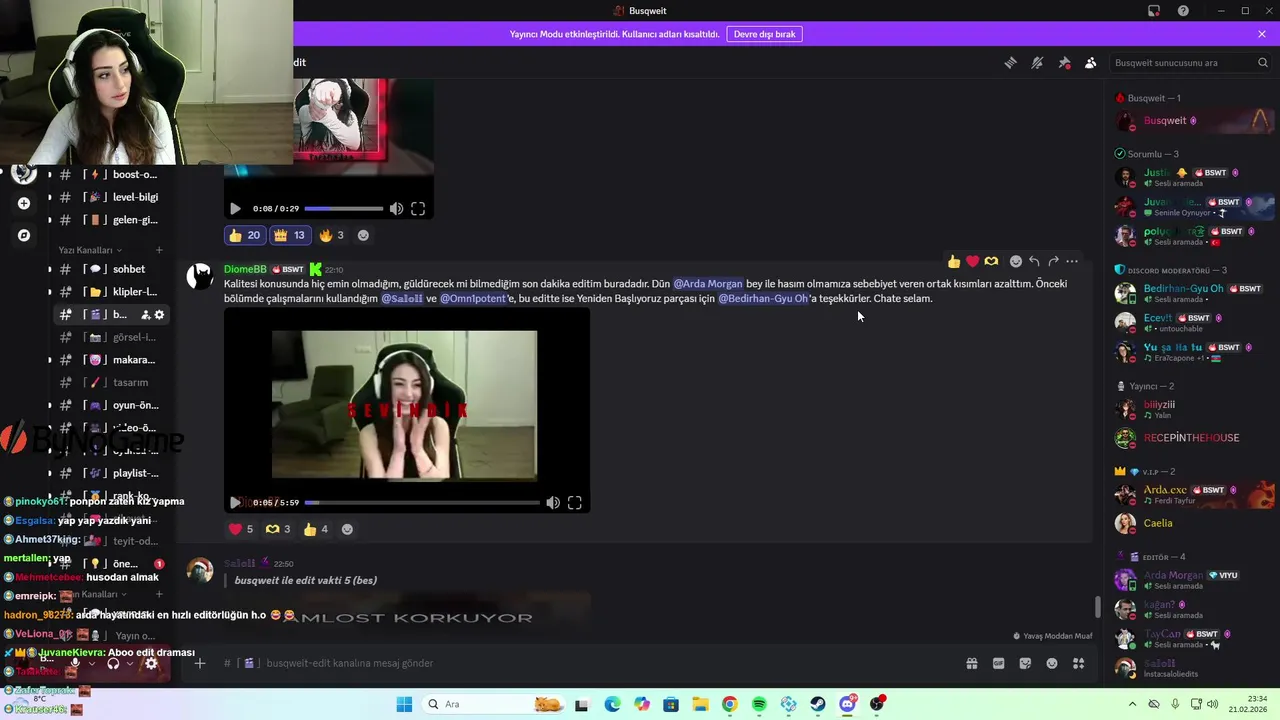The width and height of the screenshot is (1280, 720).
Task: Upload attachment with plus button
Action: pyautogui.click(x=200, y=663)
